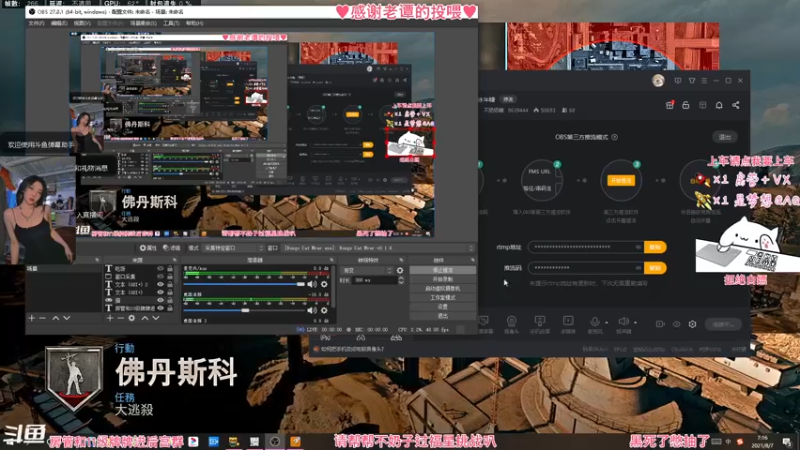The height and width of the screenshot is (450, 800).
Task: Open the 文件 menu in OBS
Action: pos(36,23)
